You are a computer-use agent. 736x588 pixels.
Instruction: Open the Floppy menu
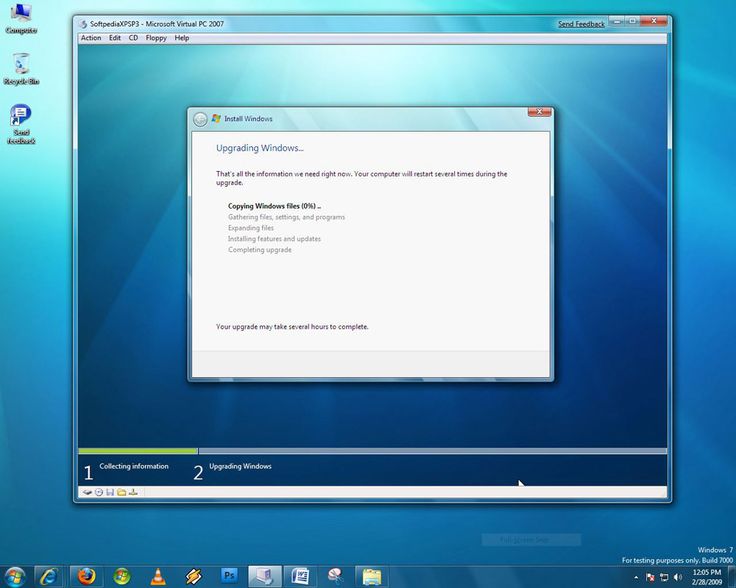point(156,38)
